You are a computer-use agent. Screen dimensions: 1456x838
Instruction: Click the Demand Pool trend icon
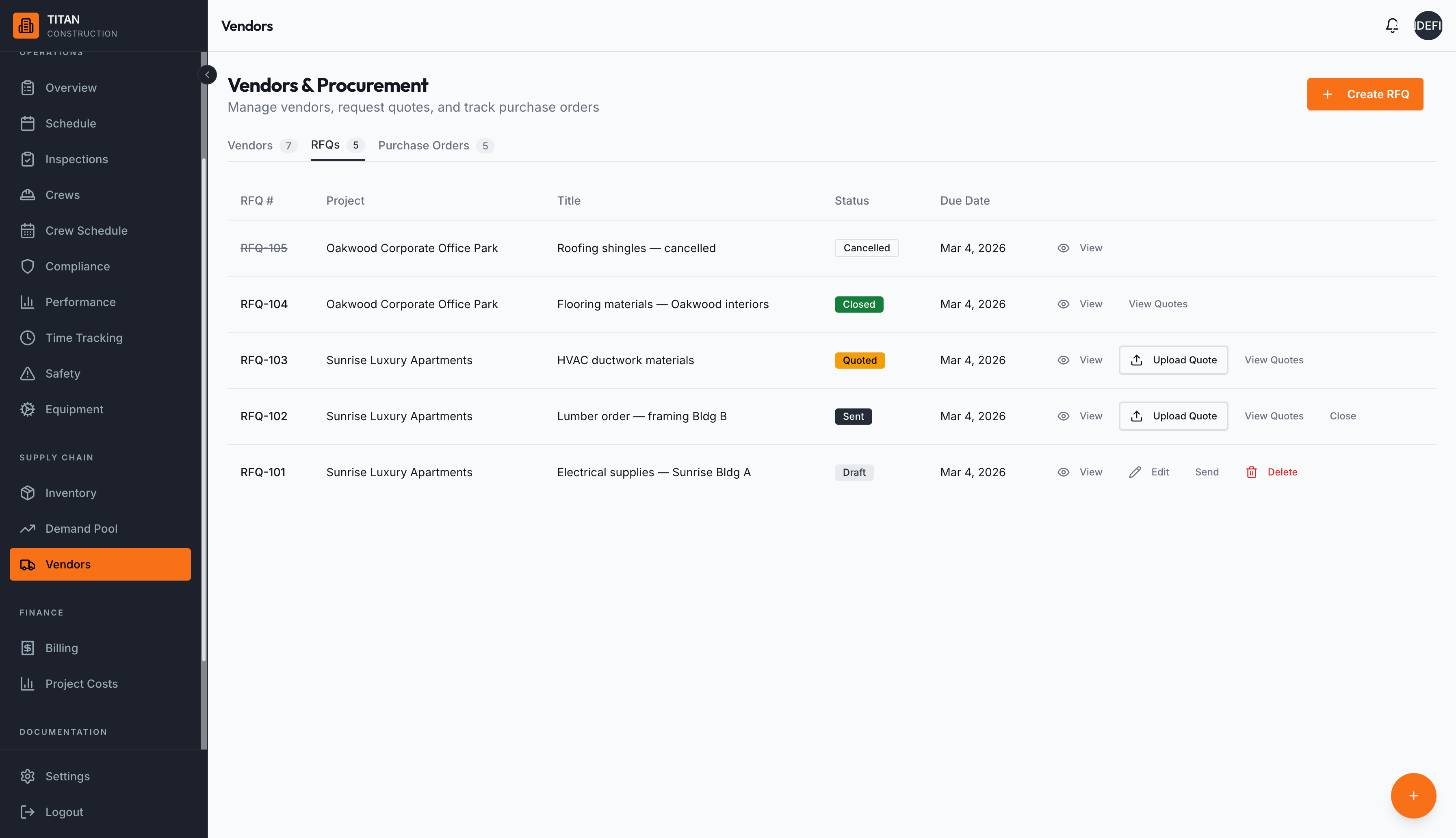(x=28, y=528)
